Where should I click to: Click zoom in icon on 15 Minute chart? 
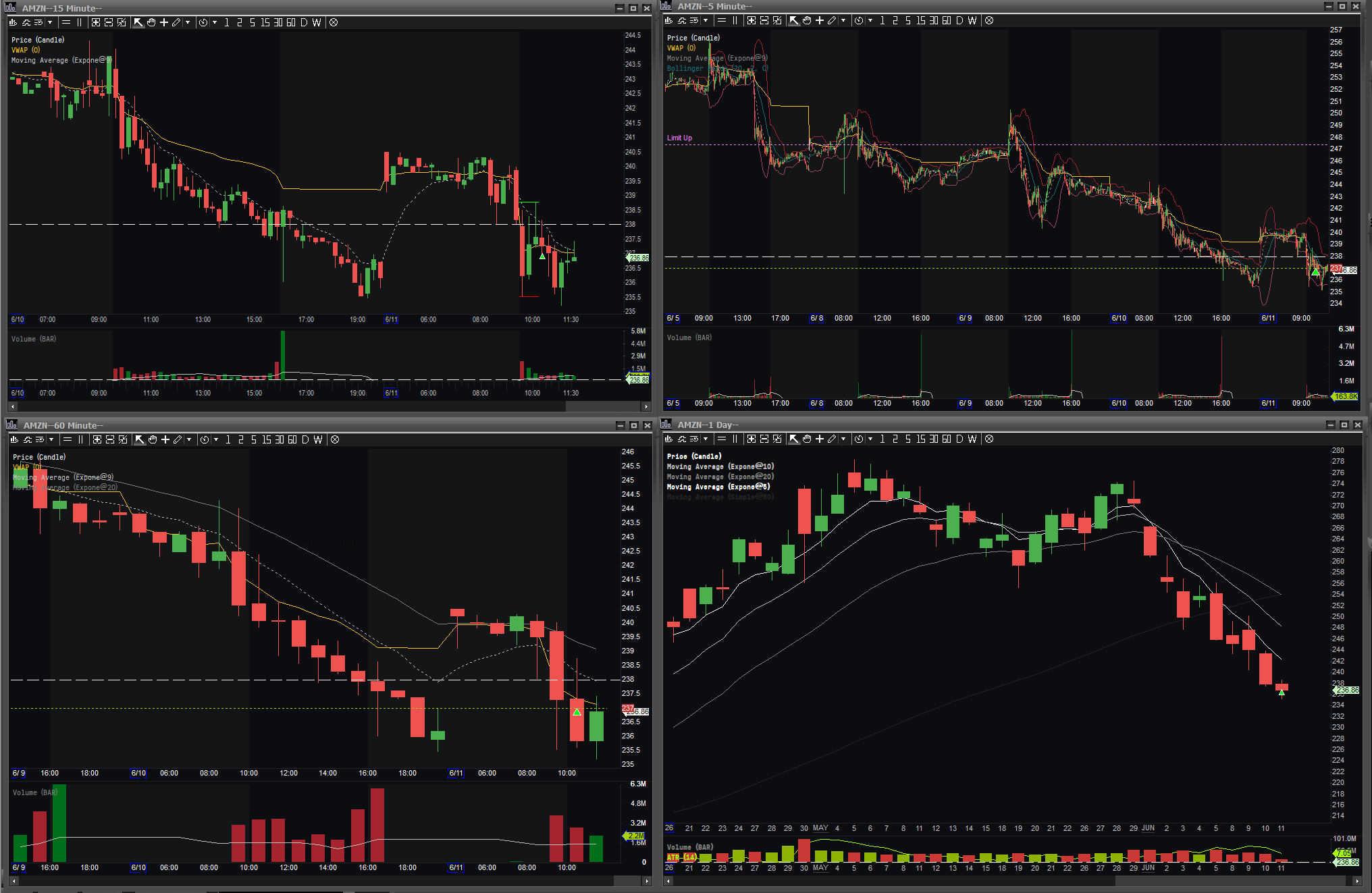pos(96,22)
